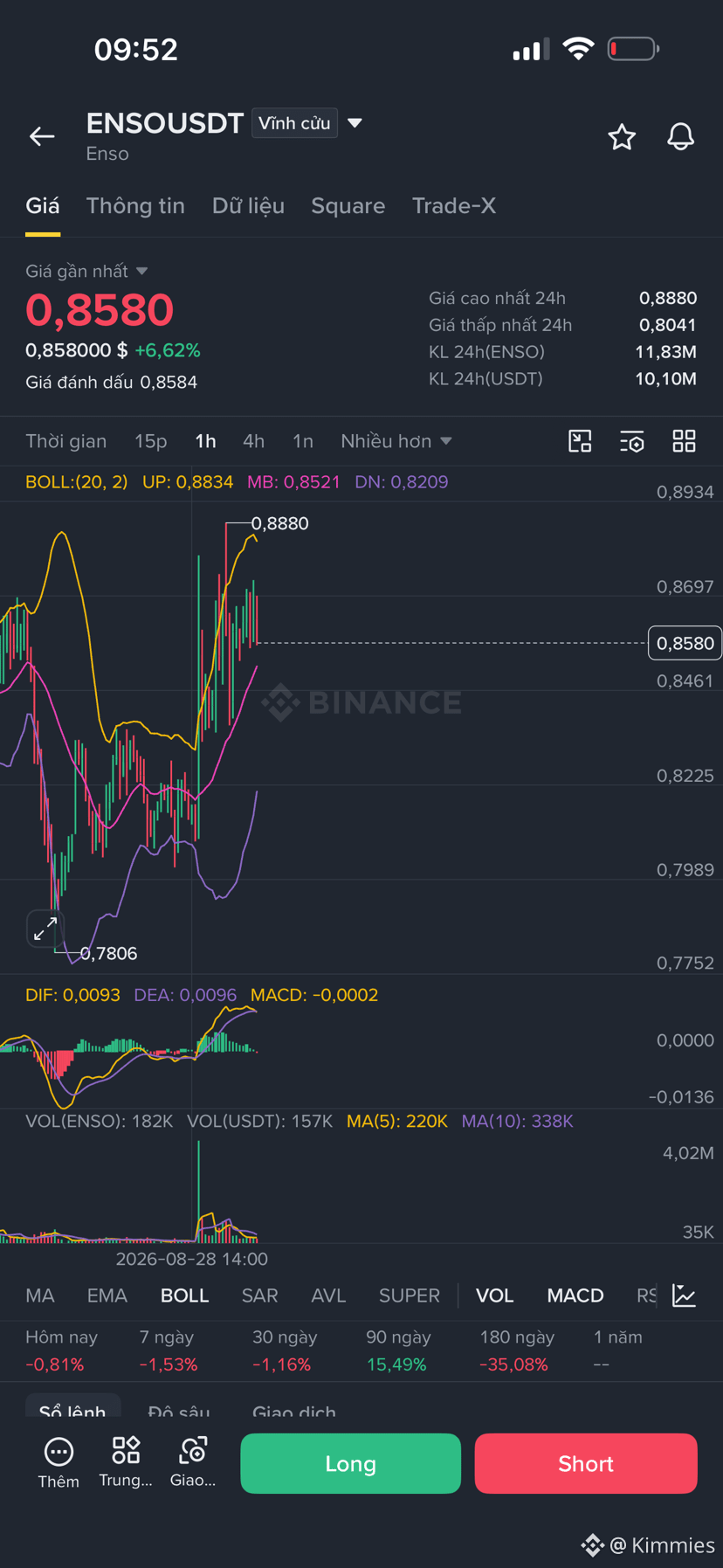Tap the MA(10): 338K legend
This screenshot has width=723, height=1568.
[517, 1121]
